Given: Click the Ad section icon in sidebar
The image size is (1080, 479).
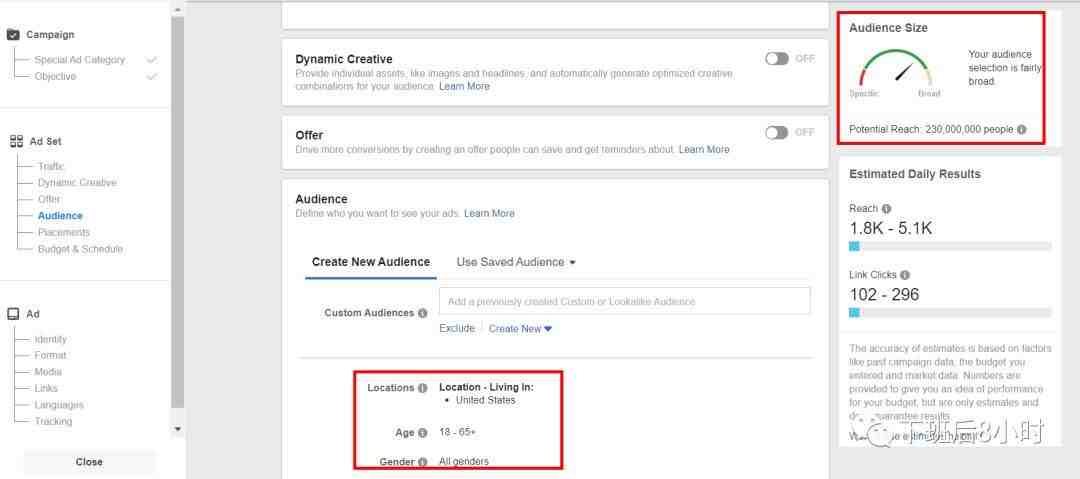Looking at the screenshot, I should pos(14,314).
